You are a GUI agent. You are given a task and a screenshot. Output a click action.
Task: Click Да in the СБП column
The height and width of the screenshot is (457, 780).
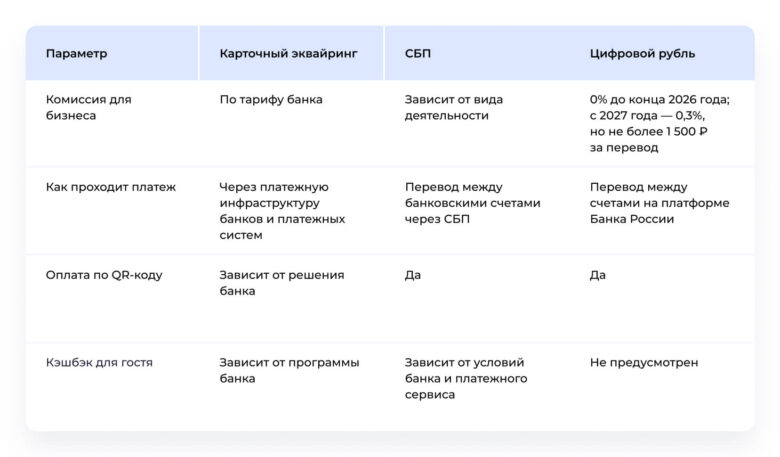[412, 275]
